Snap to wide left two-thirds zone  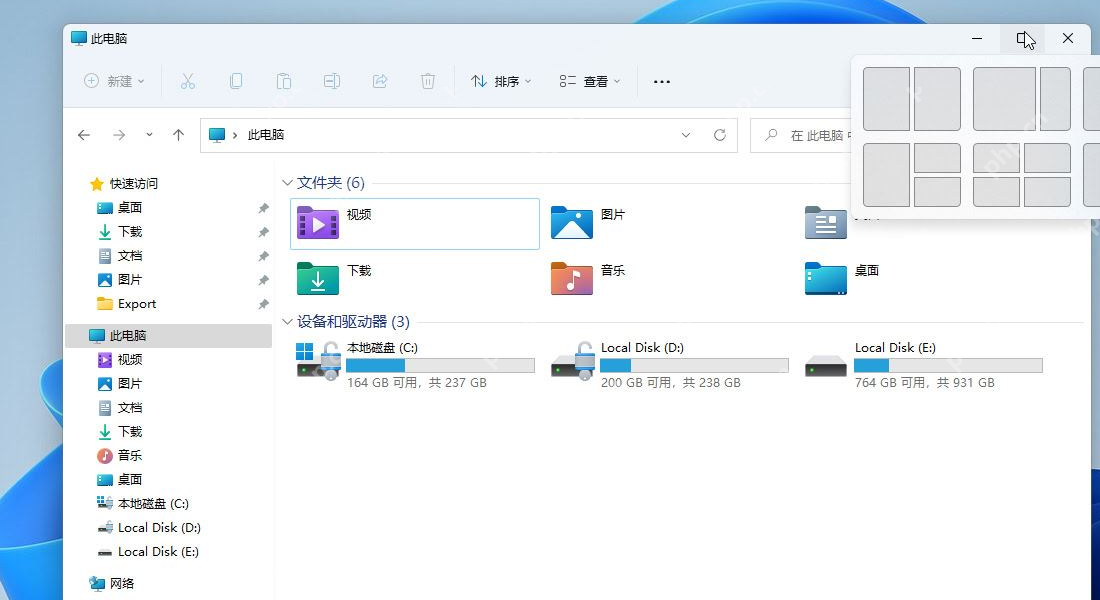(x=1004, y=99)
